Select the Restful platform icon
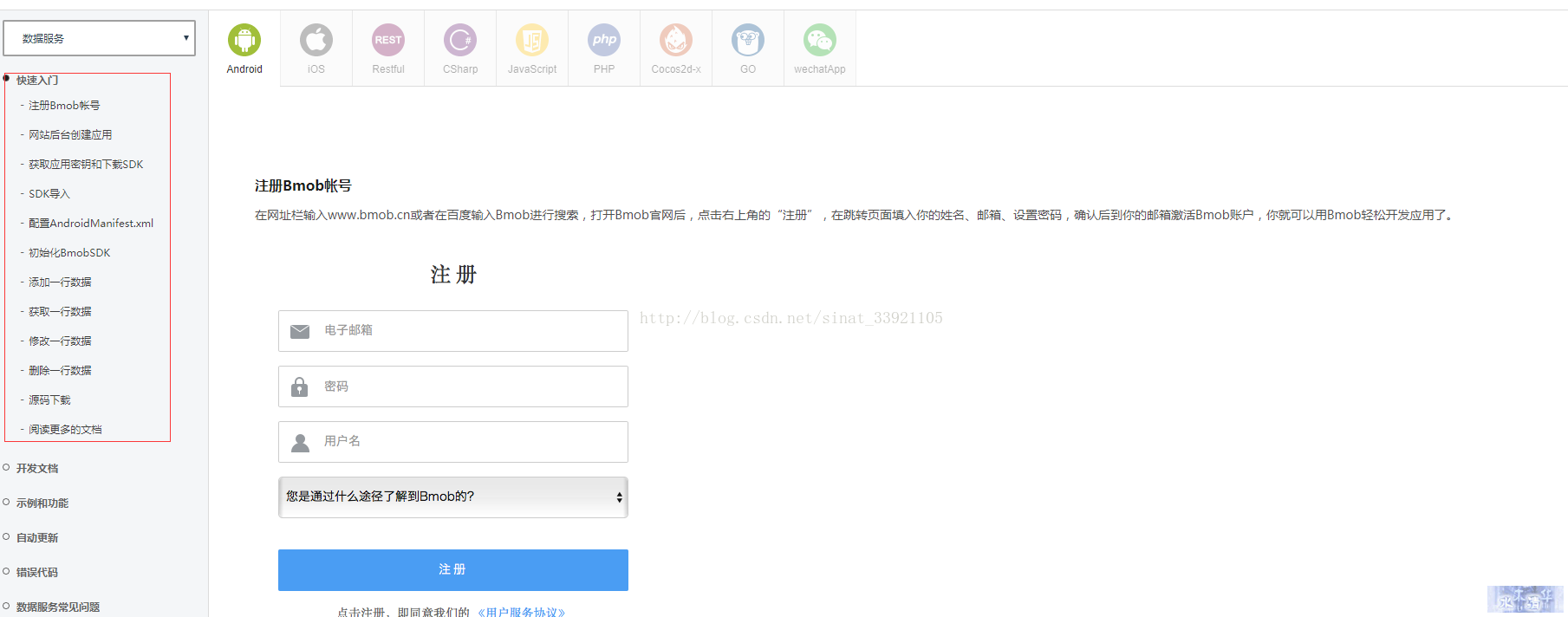The image size is (1568, 617). [x=388, y=40]
